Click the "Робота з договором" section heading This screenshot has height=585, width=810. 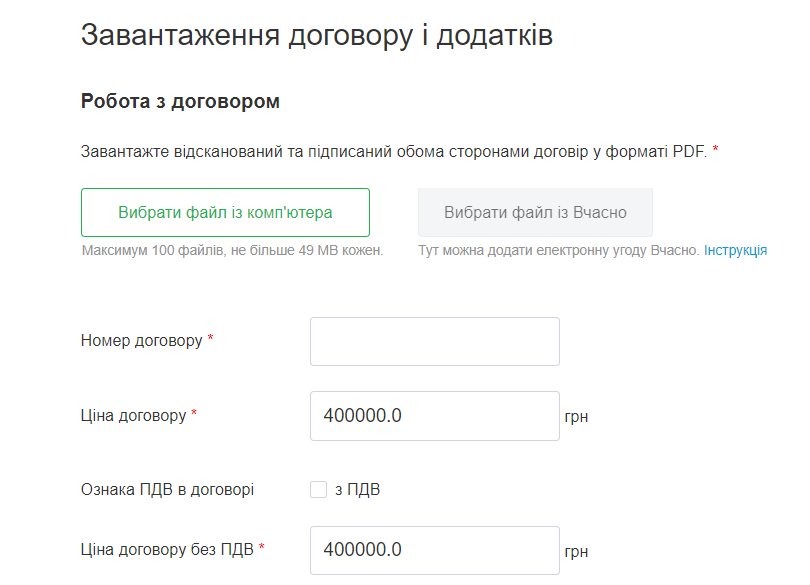(180, 101)
